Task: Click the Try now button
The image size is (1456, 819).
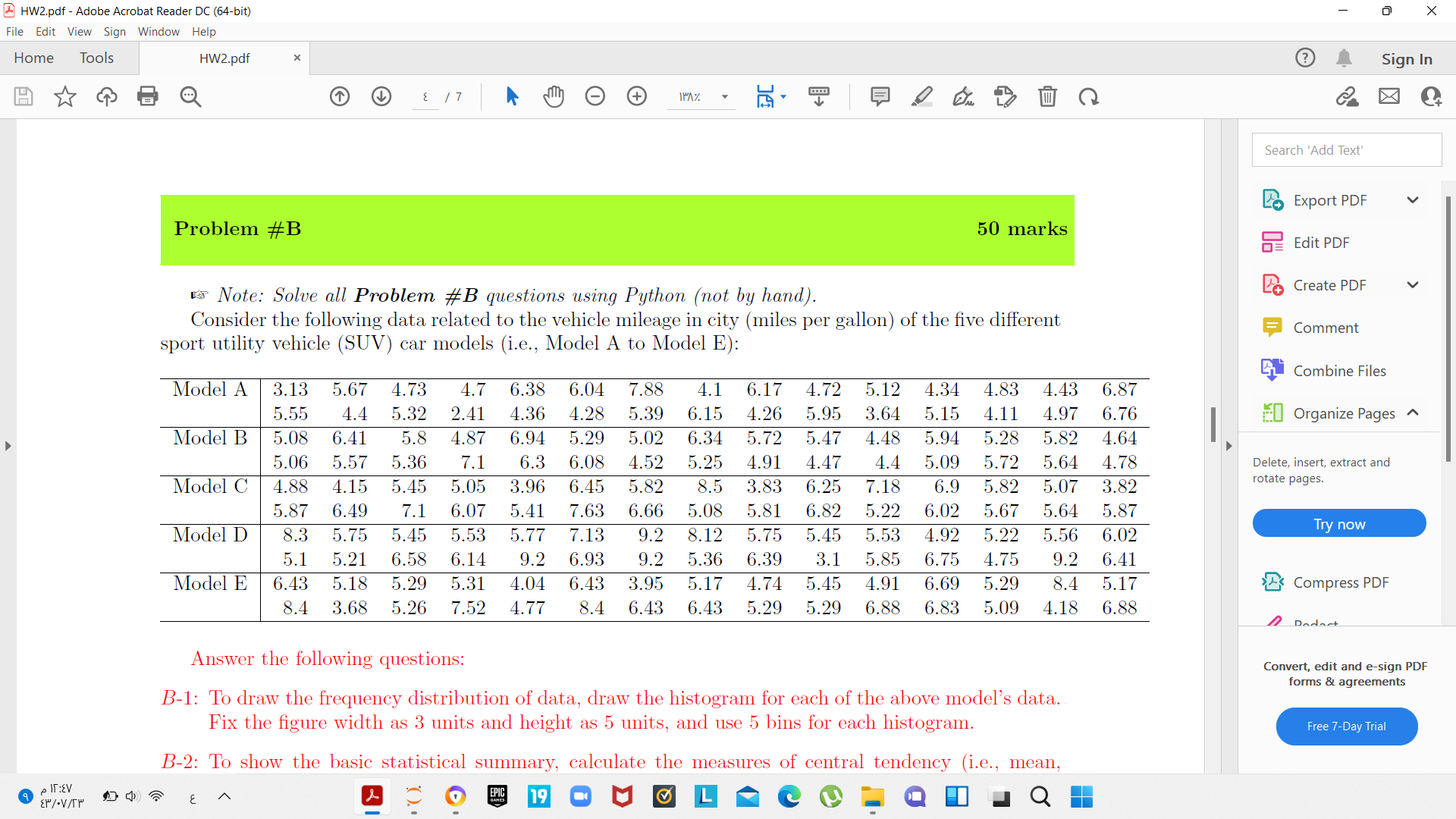Action: (x=1338, y=524)
